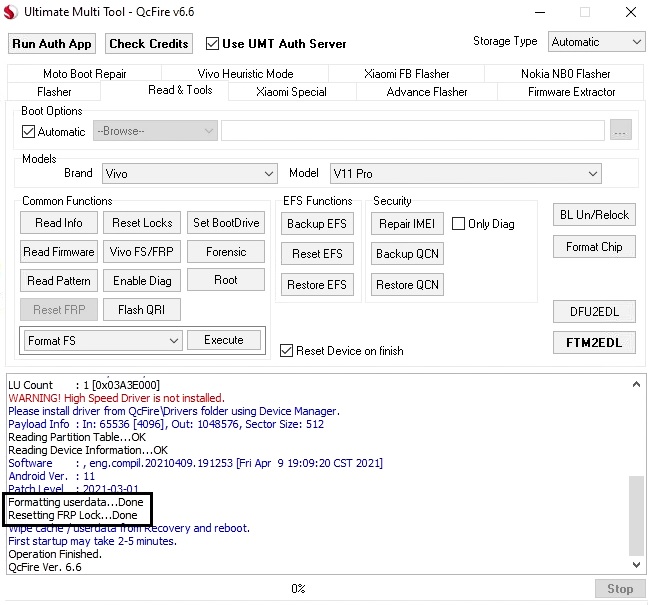Click the Enable Diag button
The width and height of the screenshot is (654, 605).
[x=142, y=281]
